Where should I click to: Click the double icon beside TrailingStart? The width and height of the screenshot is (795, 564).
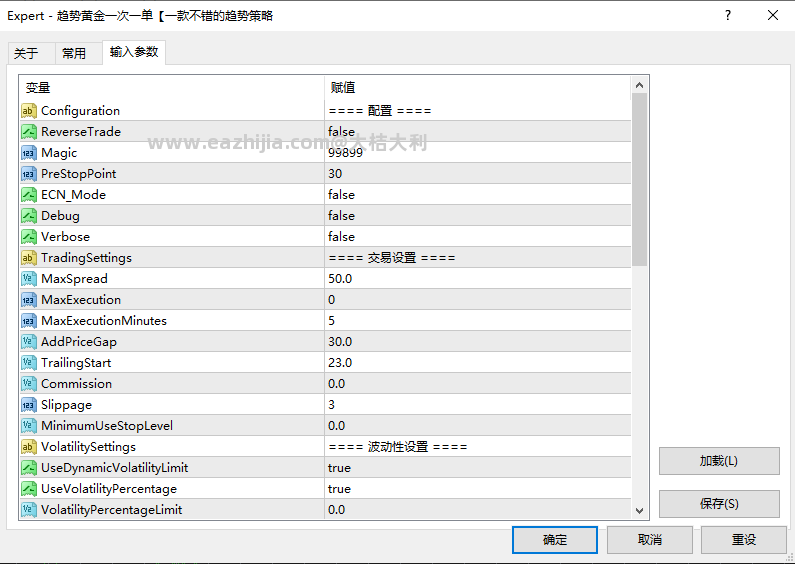click(29, 363)
